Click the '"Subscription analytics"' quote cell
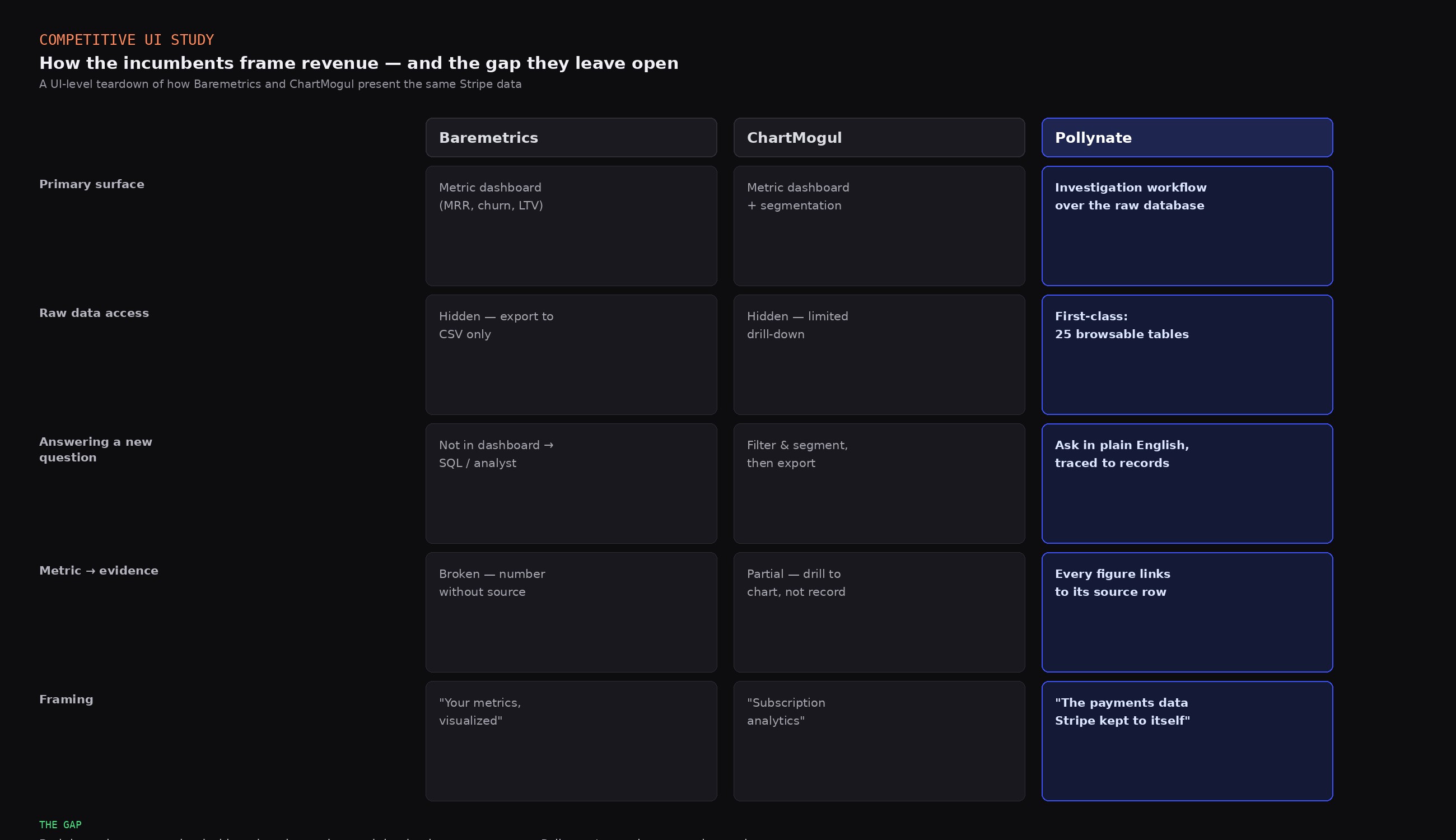The height and width of the screenshot is (840, 1456). coord(879,741)
